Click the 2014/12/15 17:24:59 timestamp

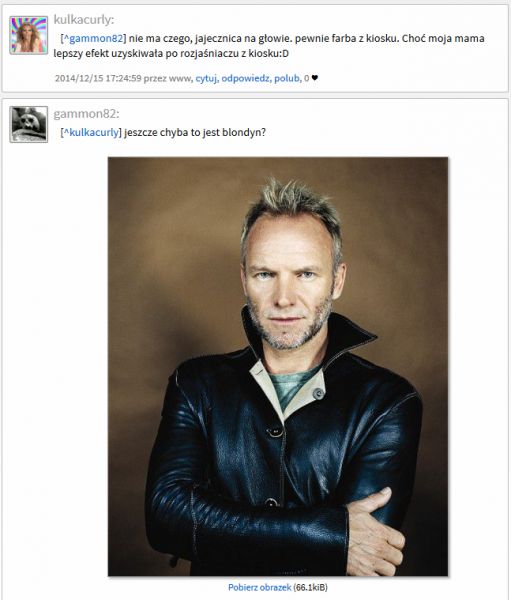click(98, 78)
